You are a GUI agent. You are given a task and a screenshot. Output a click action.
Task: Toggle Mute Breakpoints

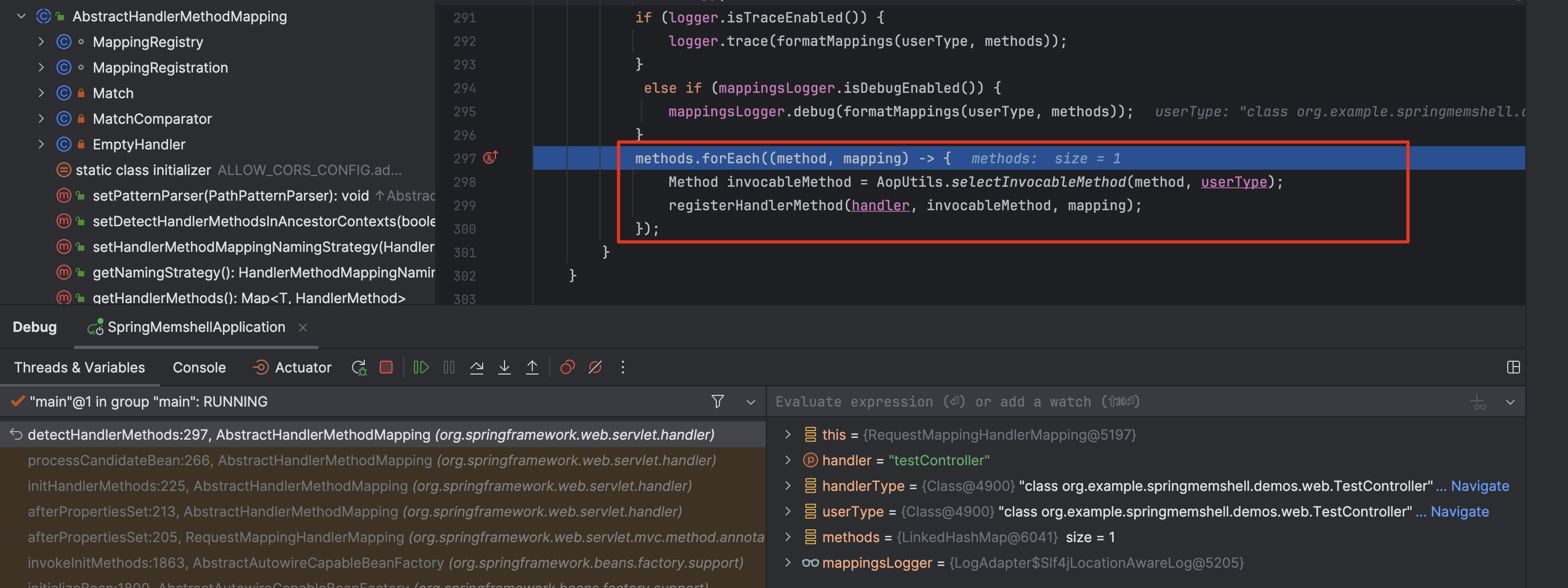[x=595, y=367]
